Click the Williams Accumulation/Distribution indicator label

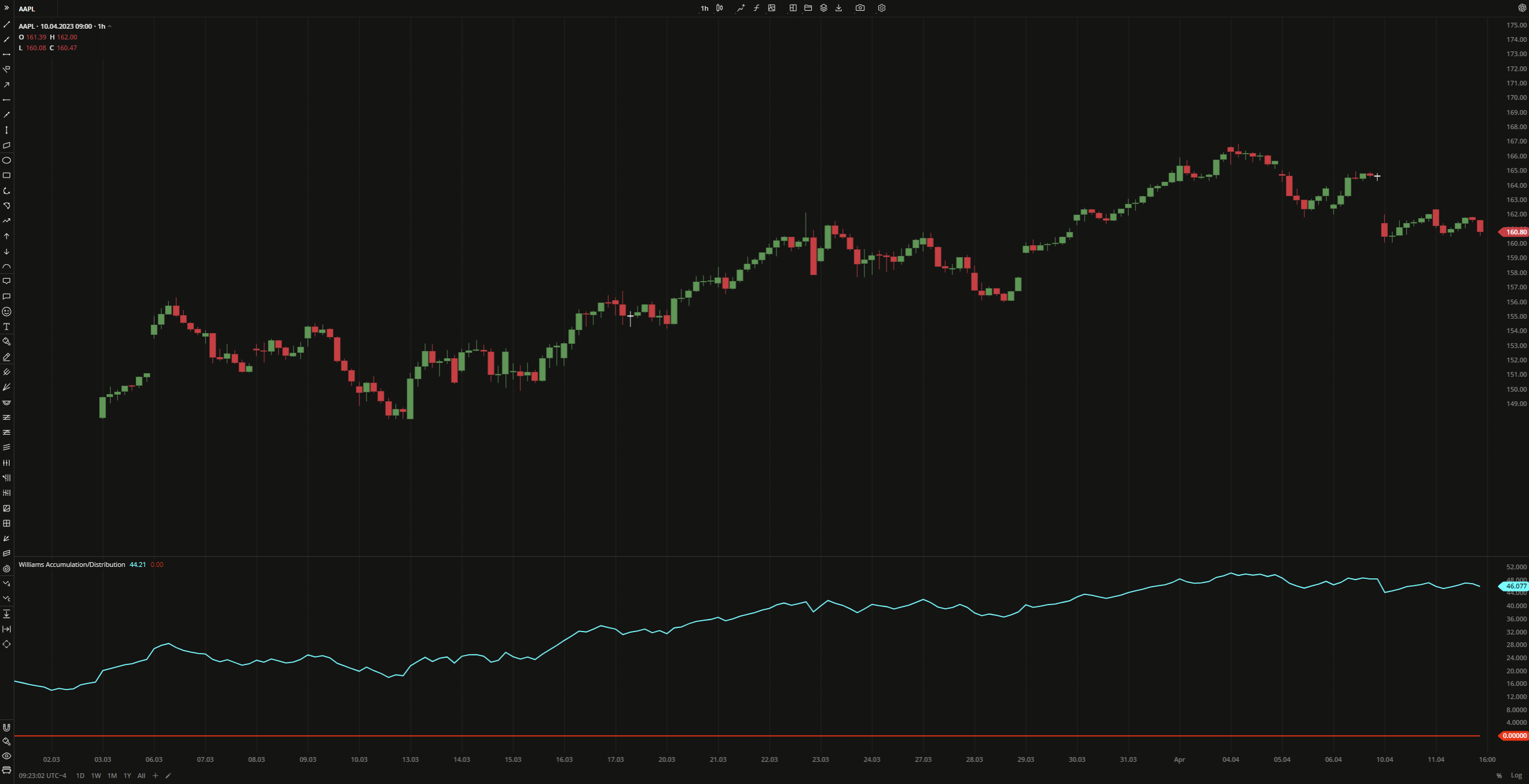pyautogui.click(x=72, y=565)
